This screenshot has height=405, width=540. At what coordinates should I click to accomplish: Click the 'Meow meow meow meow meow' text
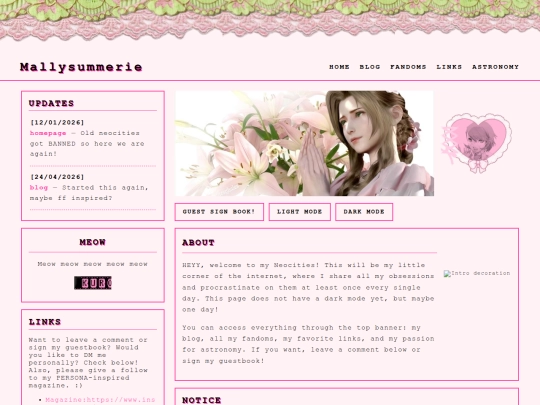[x=93, y=264]
